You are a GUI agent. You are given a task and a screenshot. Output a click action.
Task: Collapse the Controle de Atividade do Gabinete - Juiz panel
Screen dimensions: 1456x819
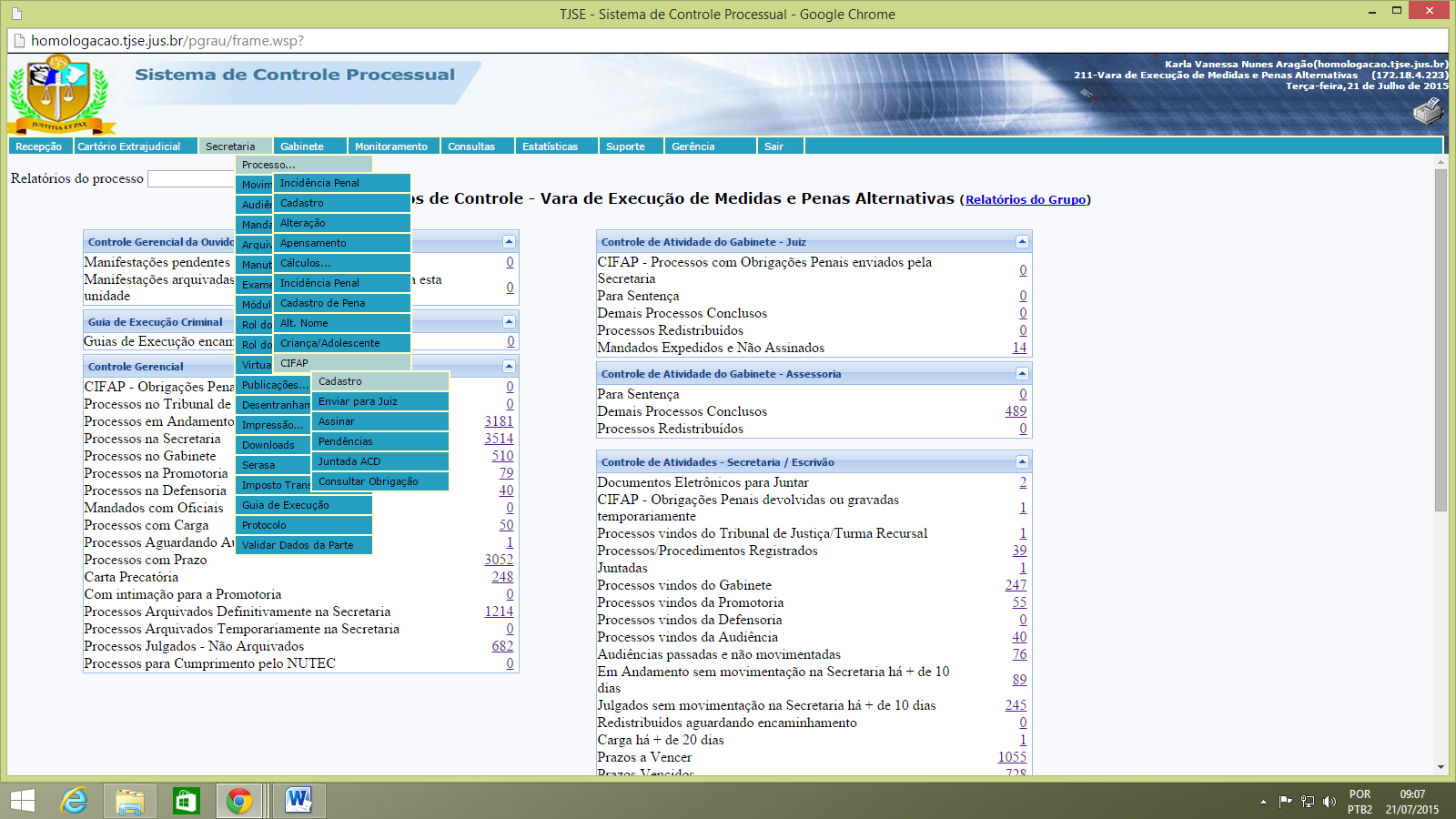(x=1022, y=242)
